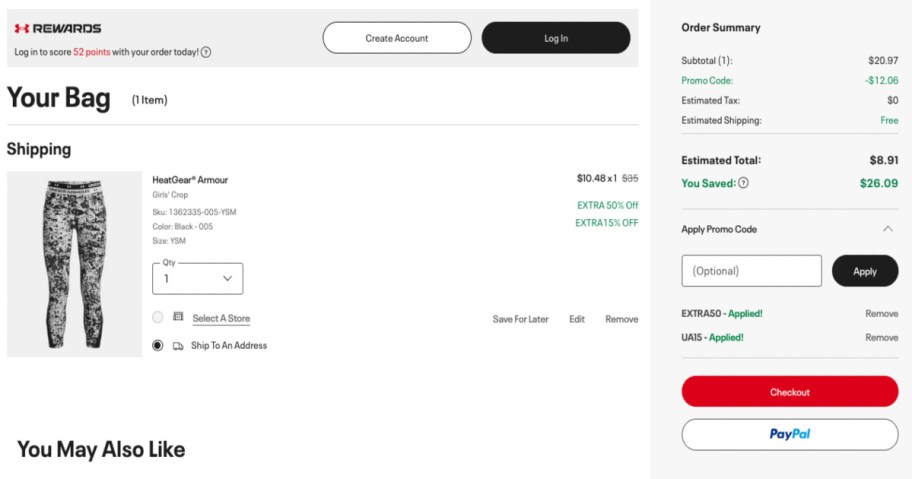Open You Saved info help icon
This screenshot has width=912, height=479.
(x=743, y=183)
